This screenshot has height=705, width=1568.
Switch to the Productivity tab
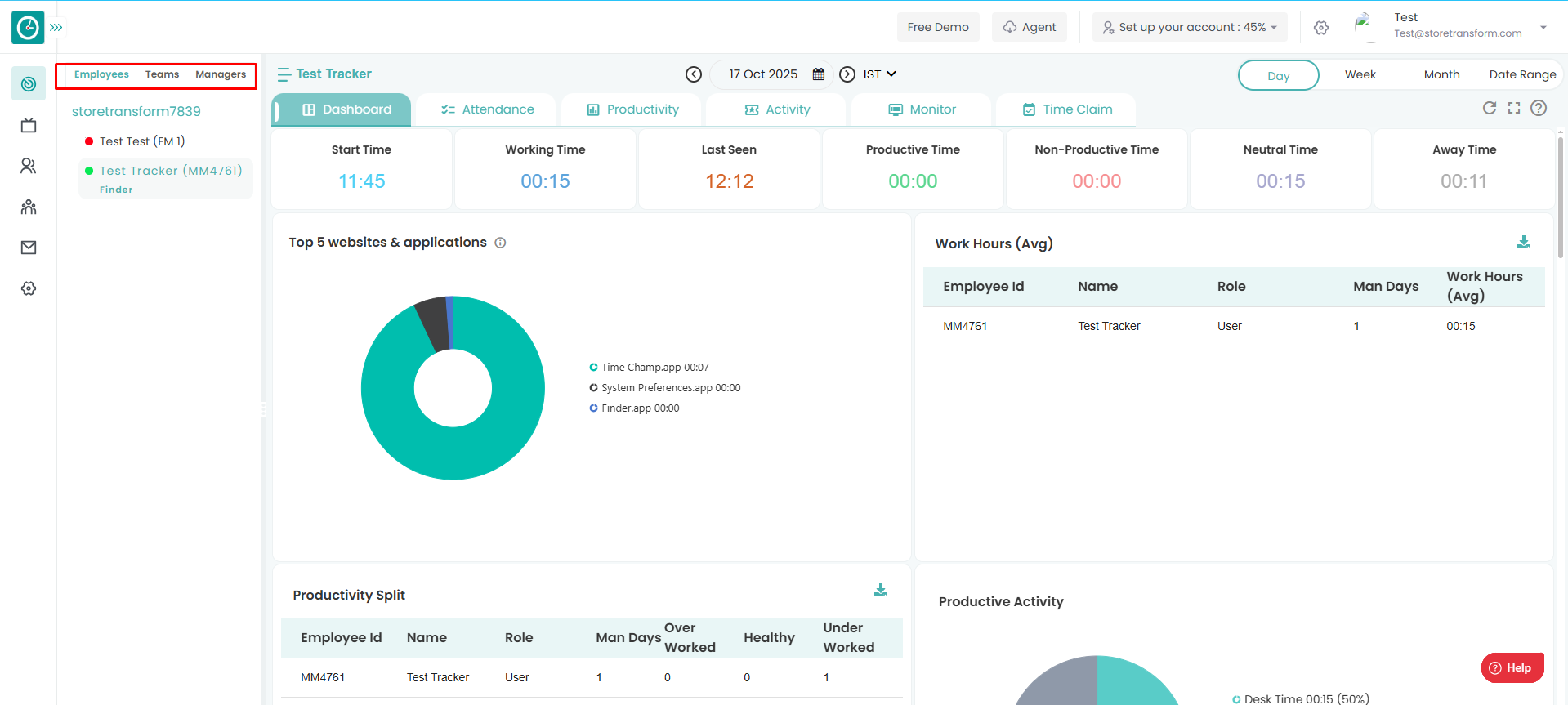(x=632, y=109)
